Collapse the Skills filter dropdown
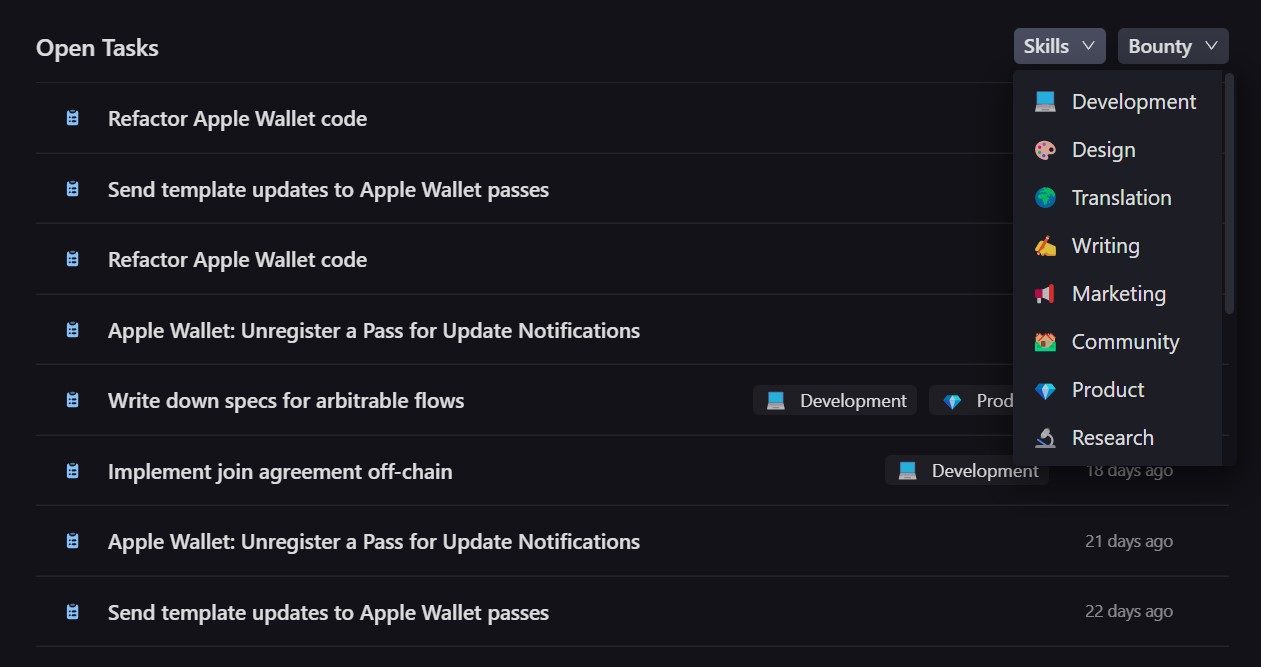Screen dimensions: 1261x667 [x=1059, y=46]
